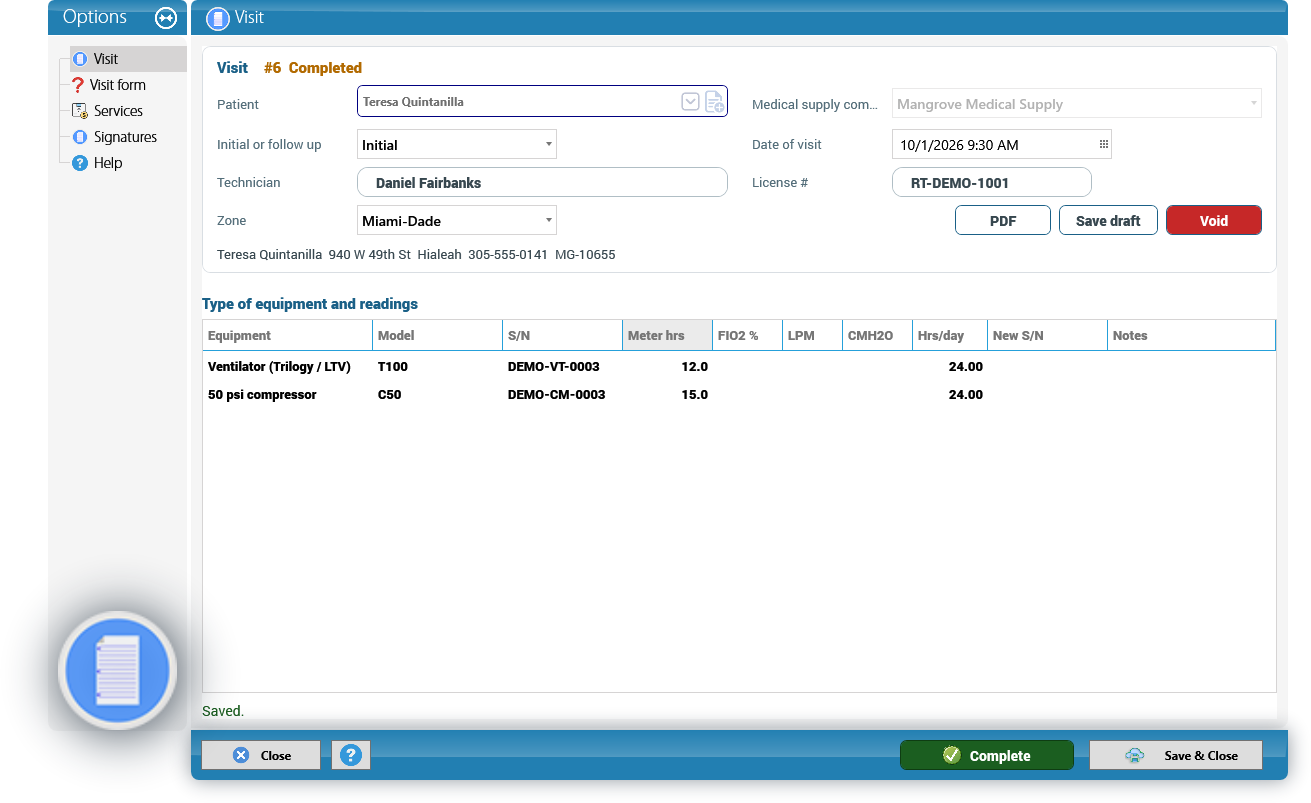The image size is (1311, 803).
Task: Click the License # field
Action: pos(991,183)
